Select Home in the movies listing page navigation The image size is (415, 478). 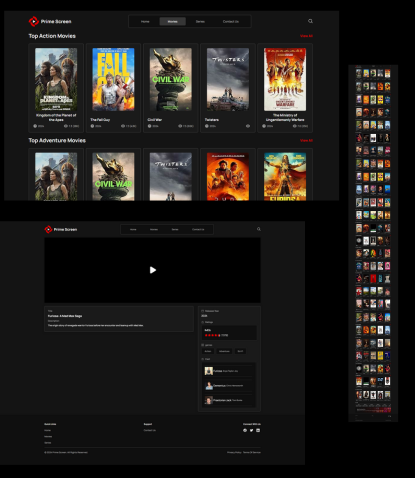coord(145,22)
